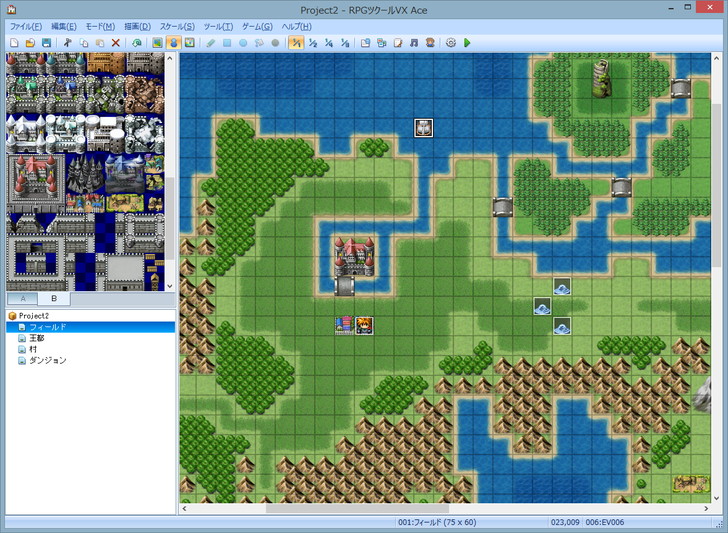The image size is (728, 533).
Task: Set map scale to 1/1
Action: [x=296, y=43]
